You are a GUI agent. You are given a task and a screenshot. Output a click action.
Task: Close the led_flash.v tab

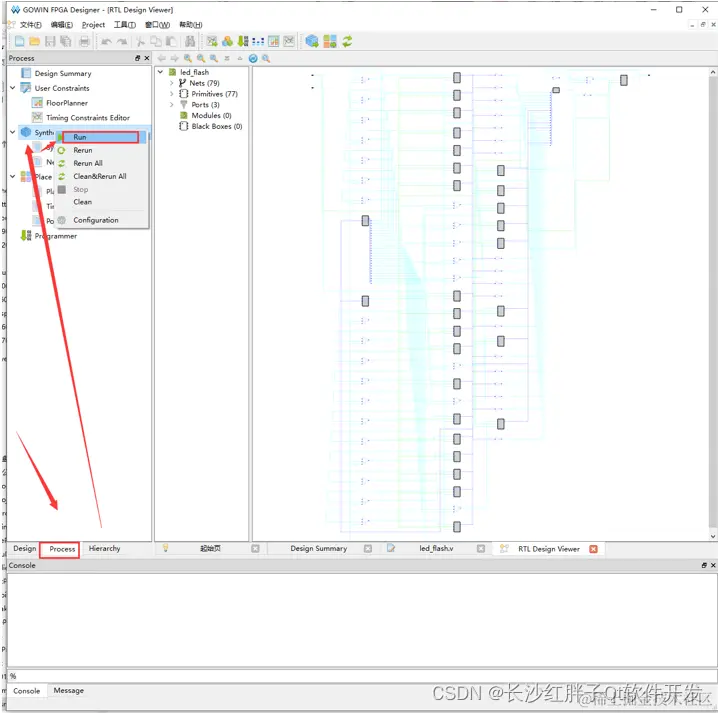tap(481, 549)
